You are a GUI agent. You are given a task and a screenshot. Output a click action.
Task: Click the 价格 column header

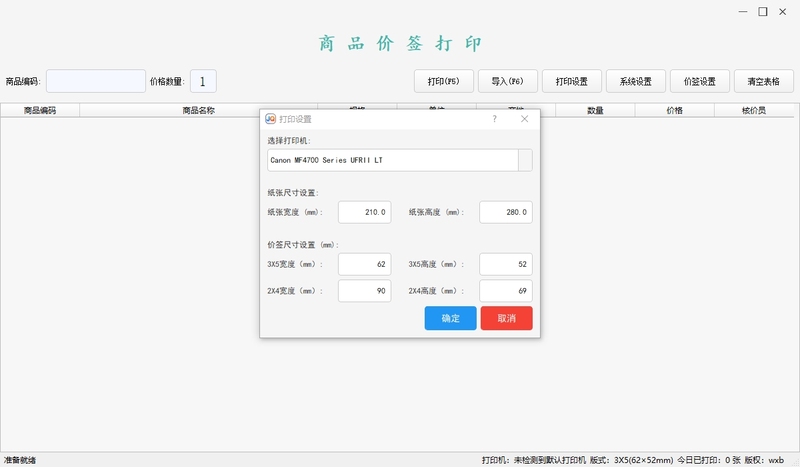674,110
